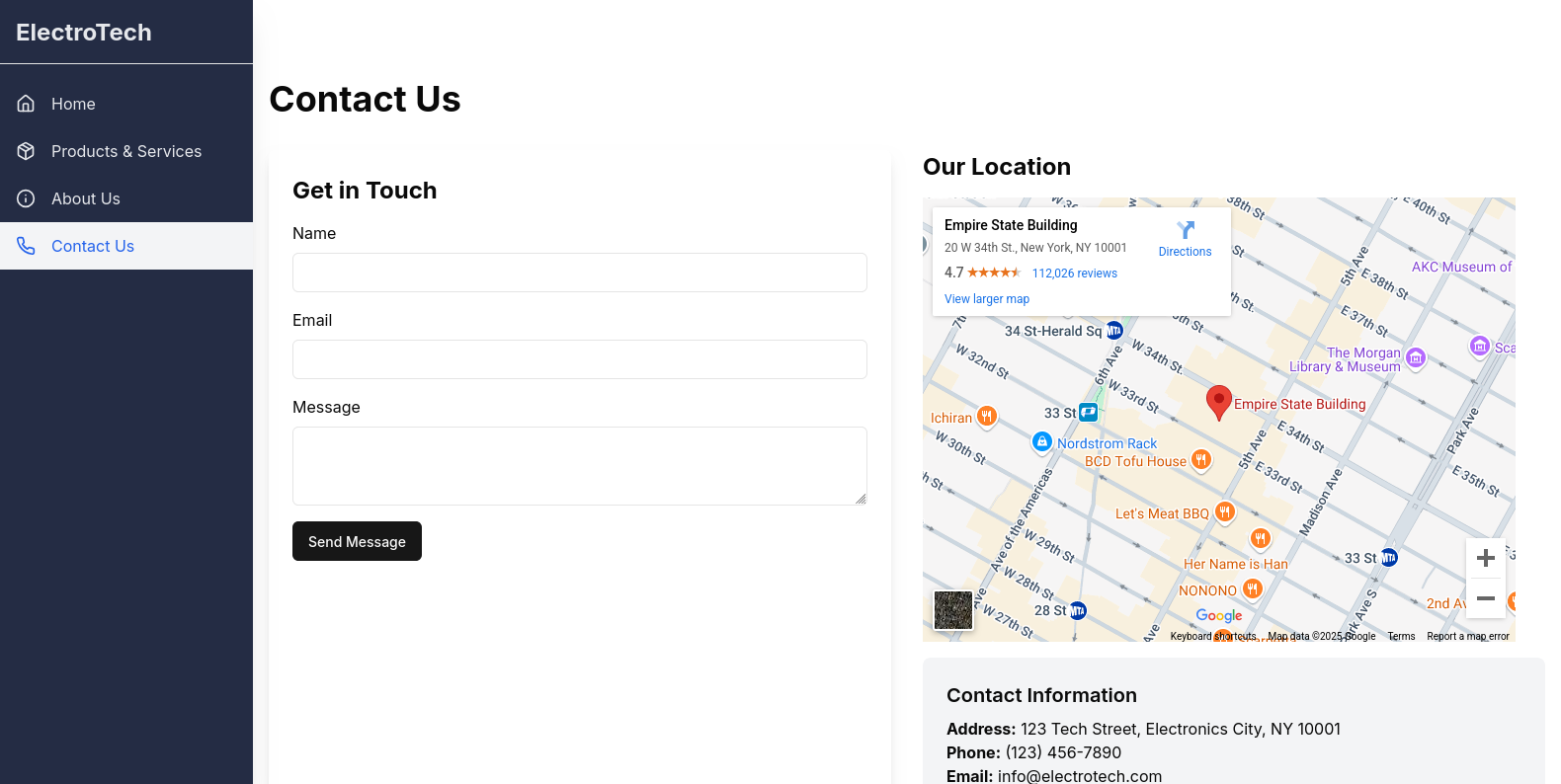Click the Products & Services box icon

tap(26, 151)
